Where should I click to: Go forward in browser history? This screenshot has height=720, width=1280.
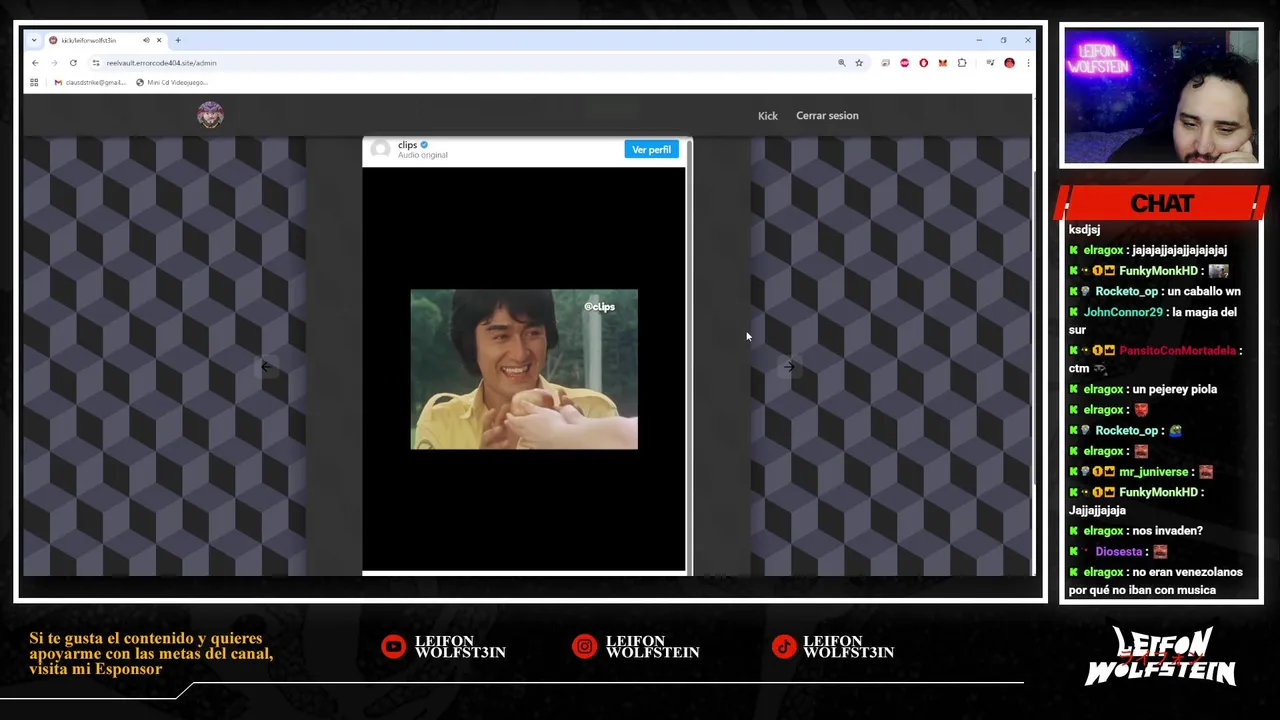point(54,63)
